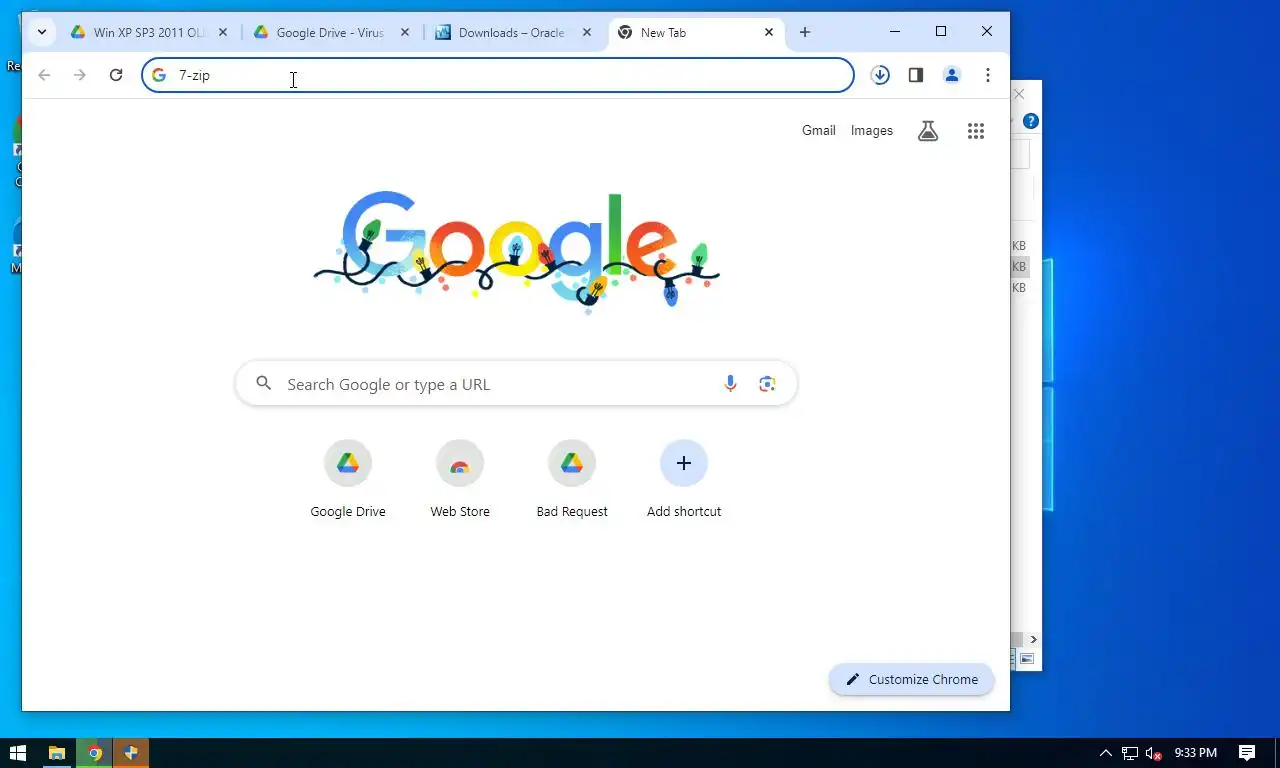This screenshot has width=1280, height=768.
Task: Close the Google Drive - Virus tab
Action: (x=405, y=32)
